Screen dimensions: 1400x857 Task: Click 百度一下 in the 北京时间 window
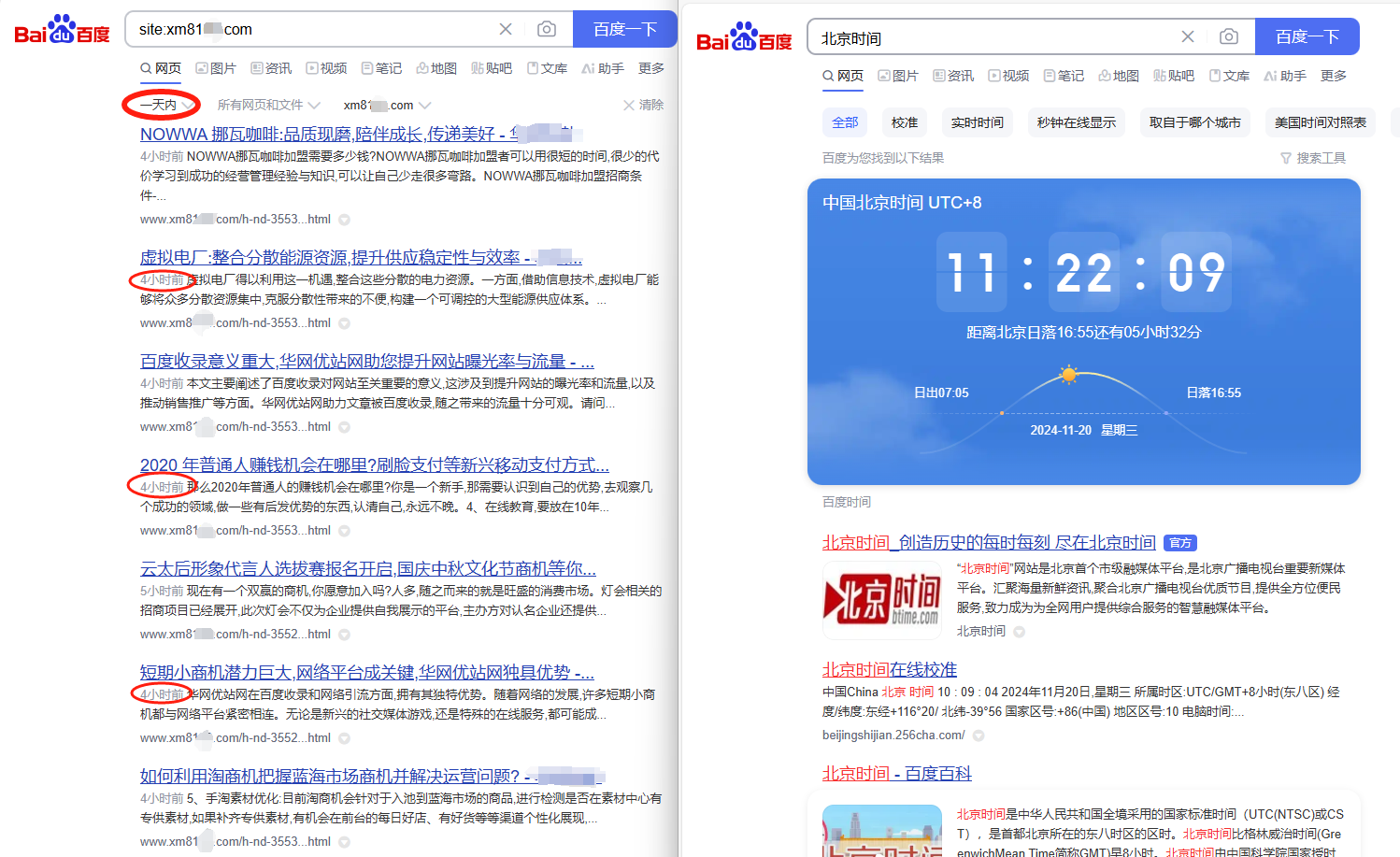tap(1307, 36)
